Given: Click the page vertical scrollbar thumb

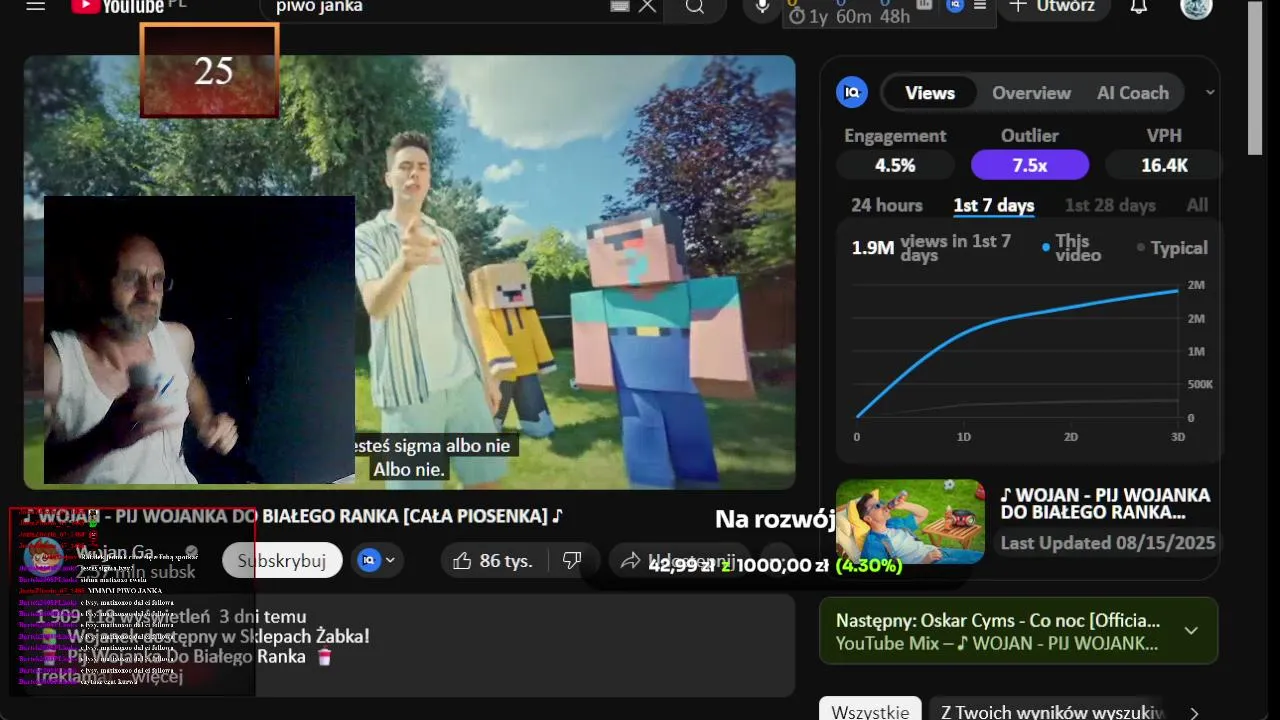Looking at the screenshot, I should (x=1255, y=77).
